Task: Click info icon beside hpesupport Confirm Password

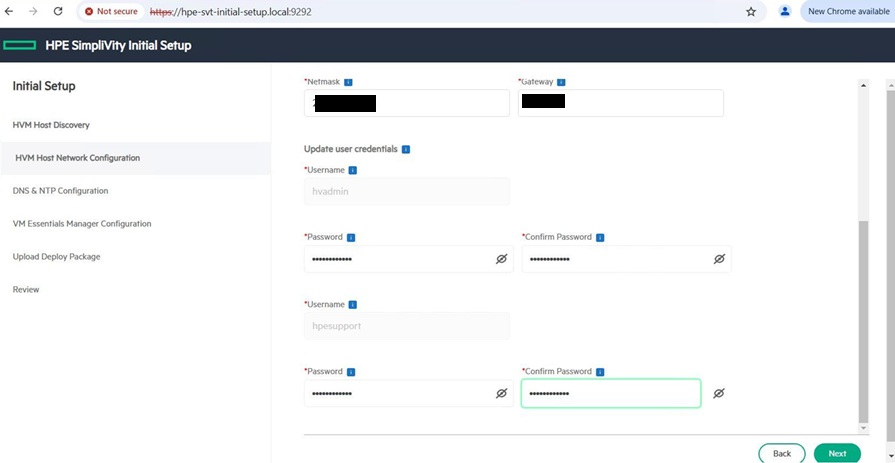Action: 600,372
